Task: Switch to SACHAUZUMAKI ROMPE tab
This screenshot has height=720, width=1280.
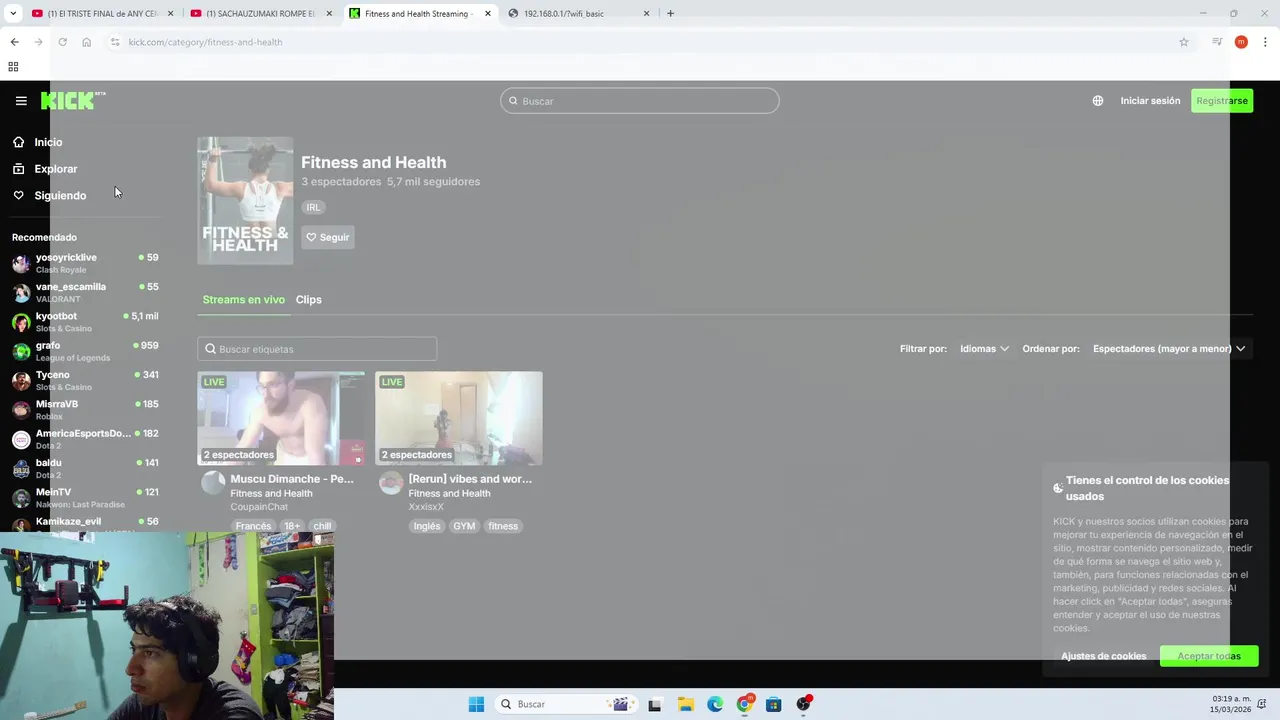Action: [261, 14]
